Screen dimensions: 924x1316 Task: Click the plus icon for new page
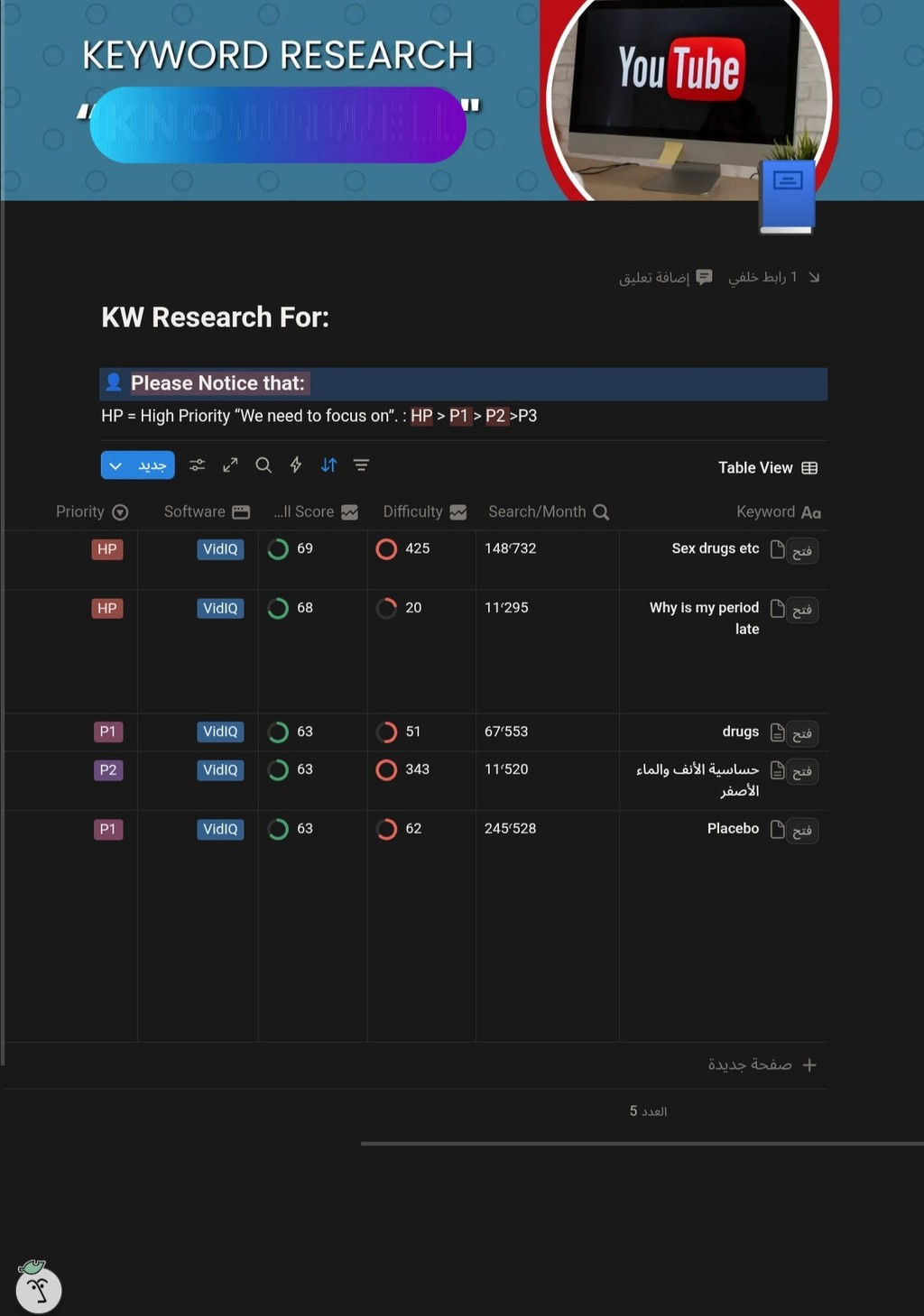809,1065
